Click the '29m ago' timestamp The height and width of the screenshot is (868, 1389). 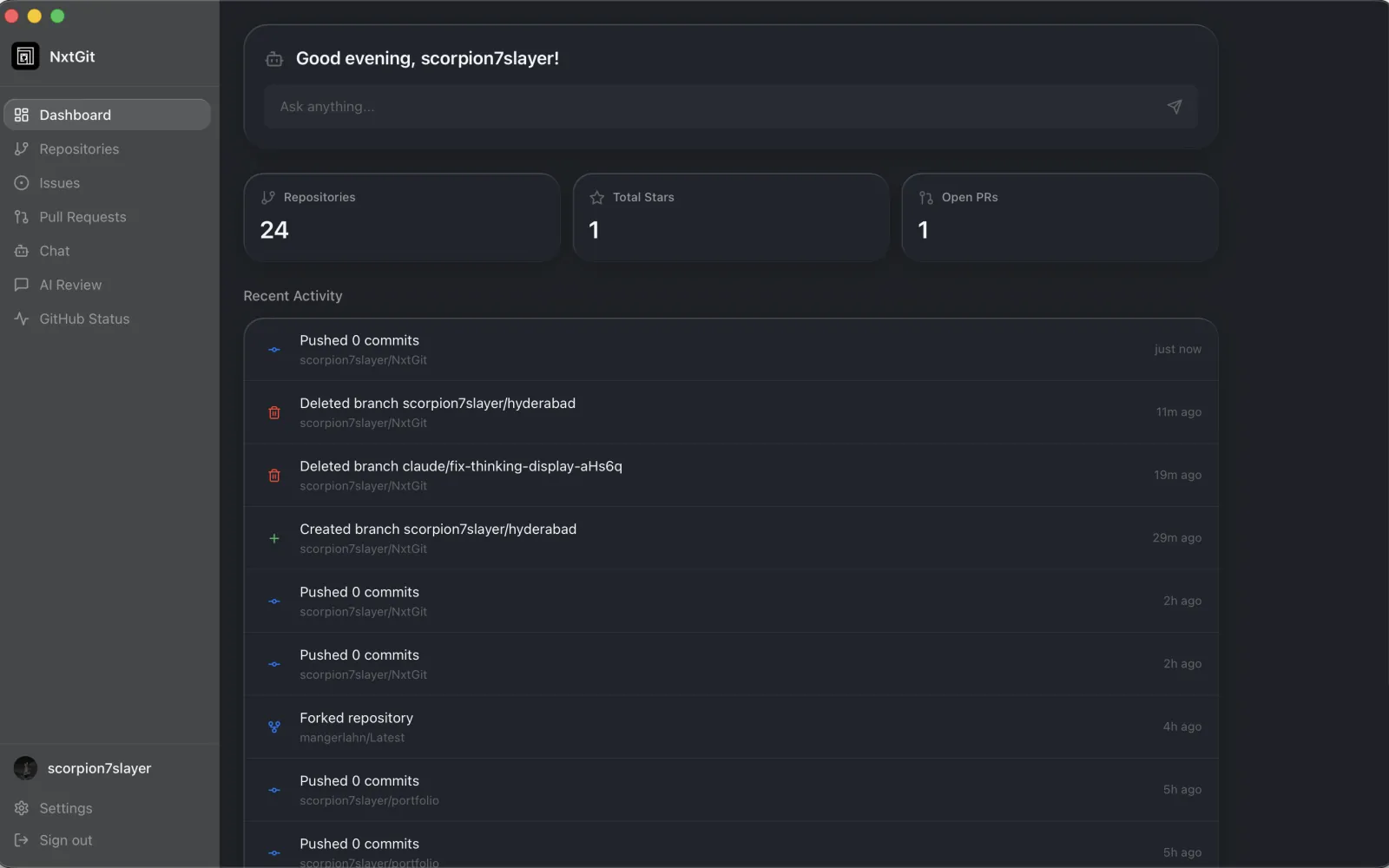tap(1176, 538)
